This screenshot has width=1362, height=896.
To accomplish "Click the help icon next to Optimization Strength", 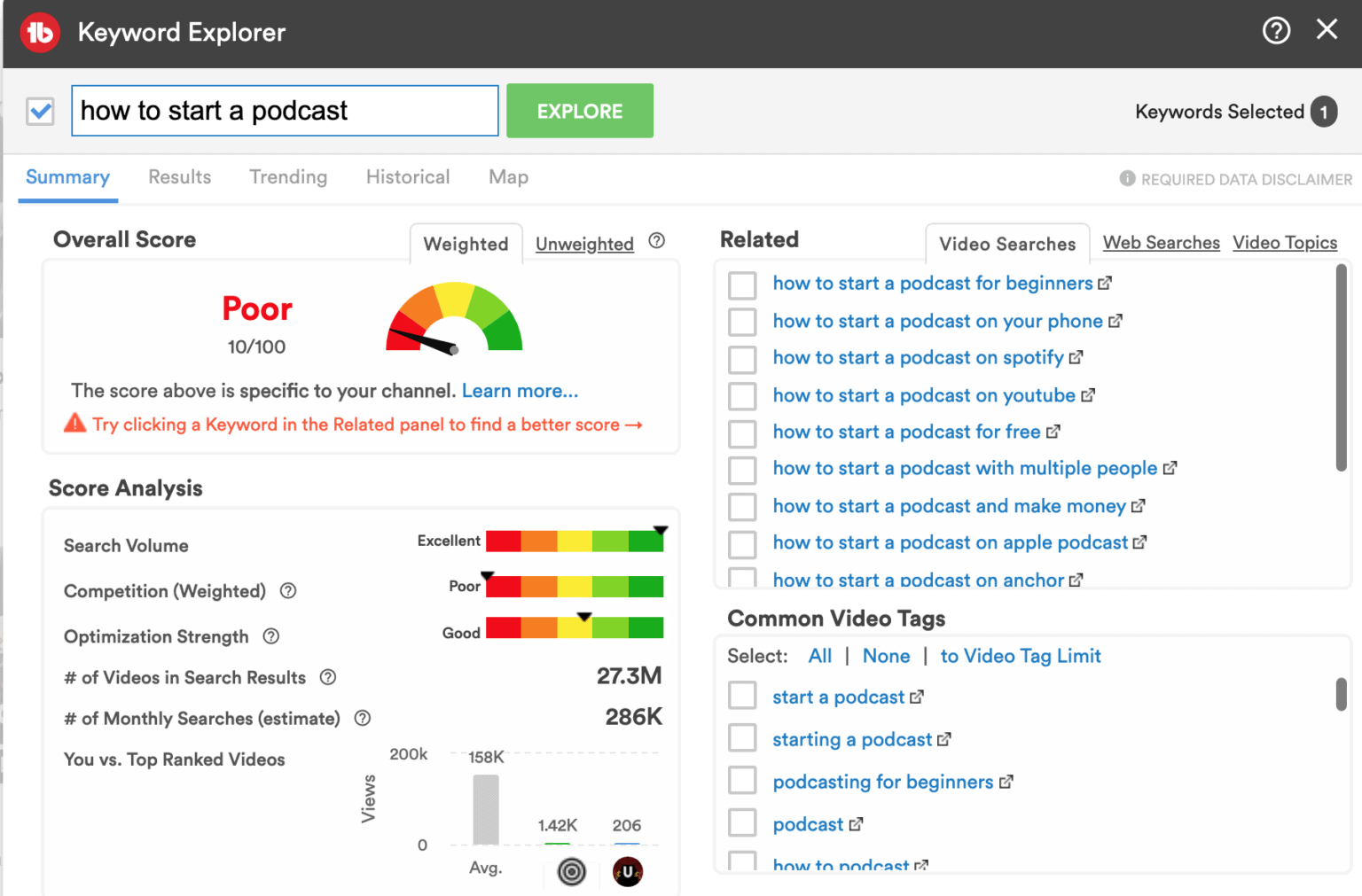I will click(270, 636).
